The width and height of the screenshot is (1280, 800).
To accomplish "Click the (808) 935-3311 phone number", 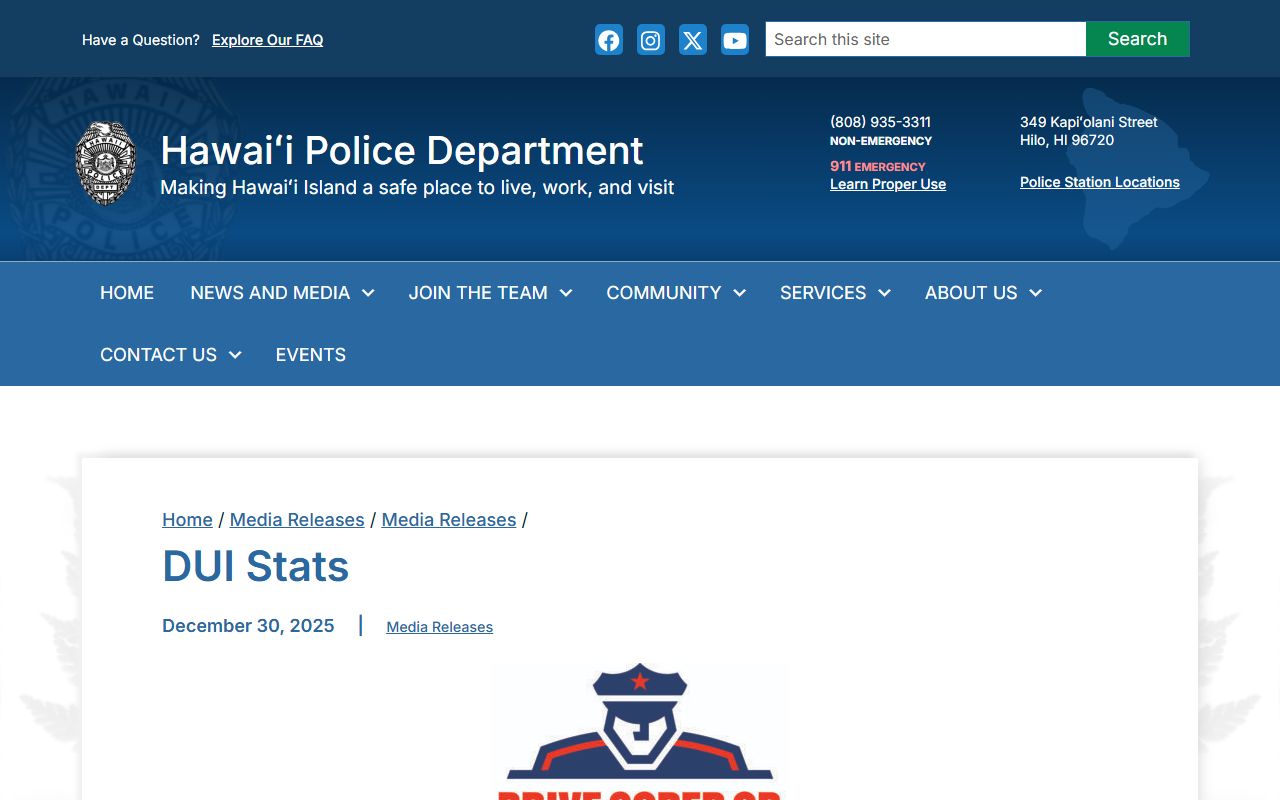I will pos(880,122).
